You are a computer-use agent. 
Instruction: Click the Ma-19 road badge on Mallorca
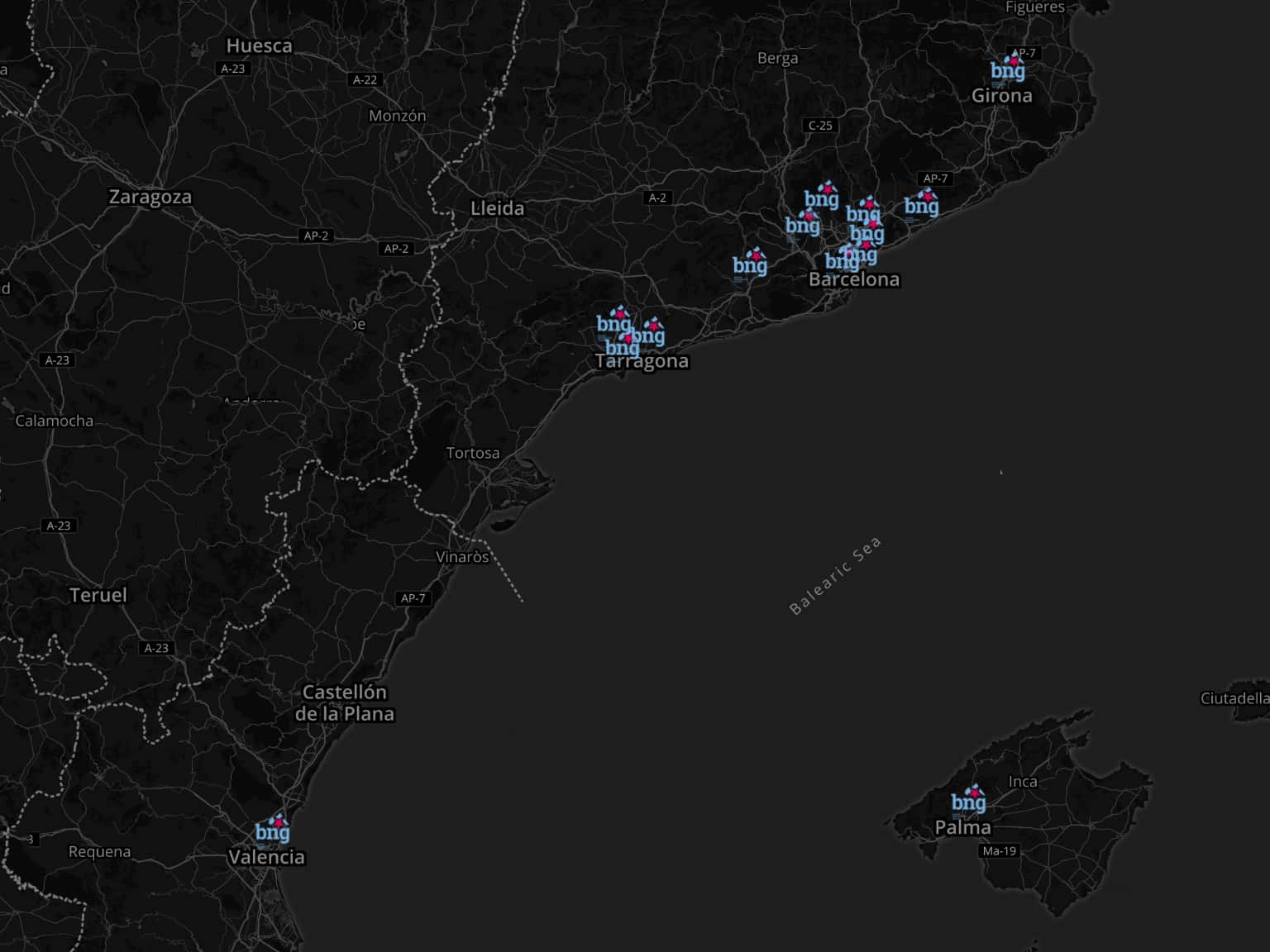pyautogui.click(x=999, y=850)
